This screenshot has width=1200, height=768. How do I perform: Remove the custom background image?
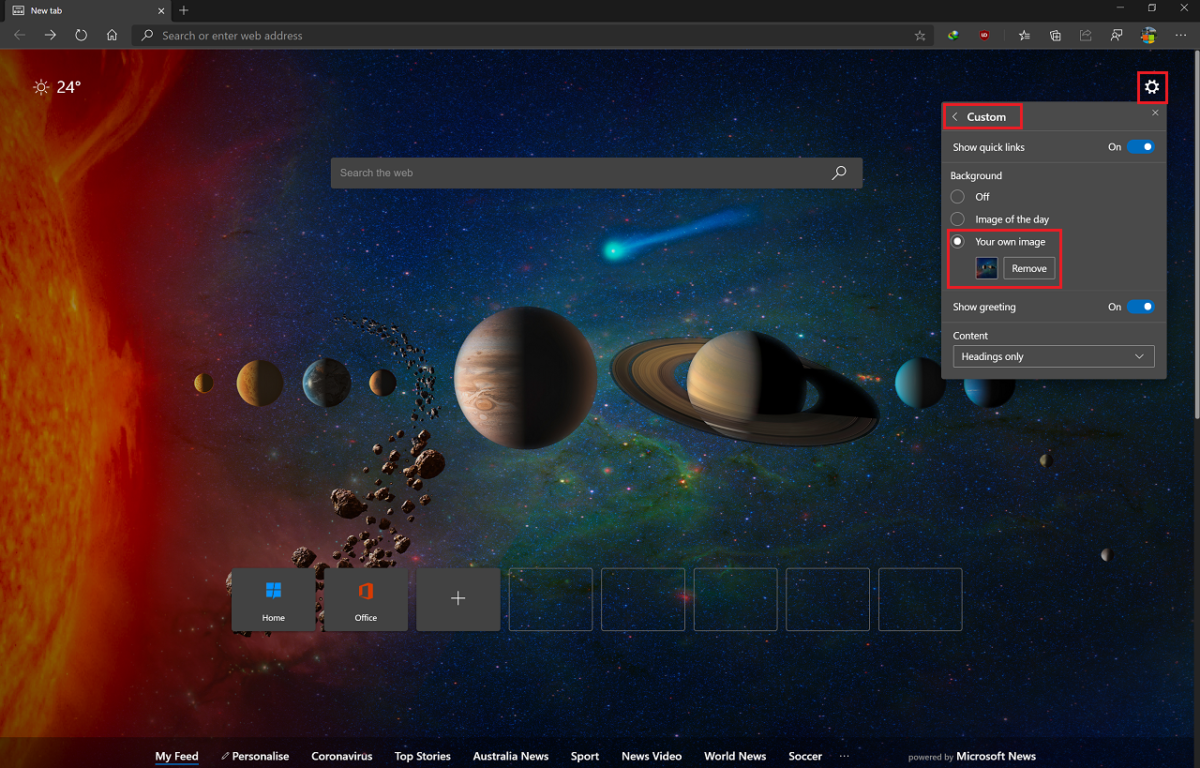click(1029, 268)
